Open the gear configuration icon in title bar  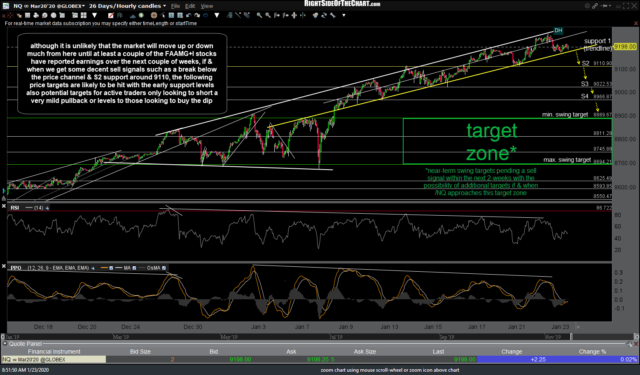pyautogui.click(x=587, y=6)
